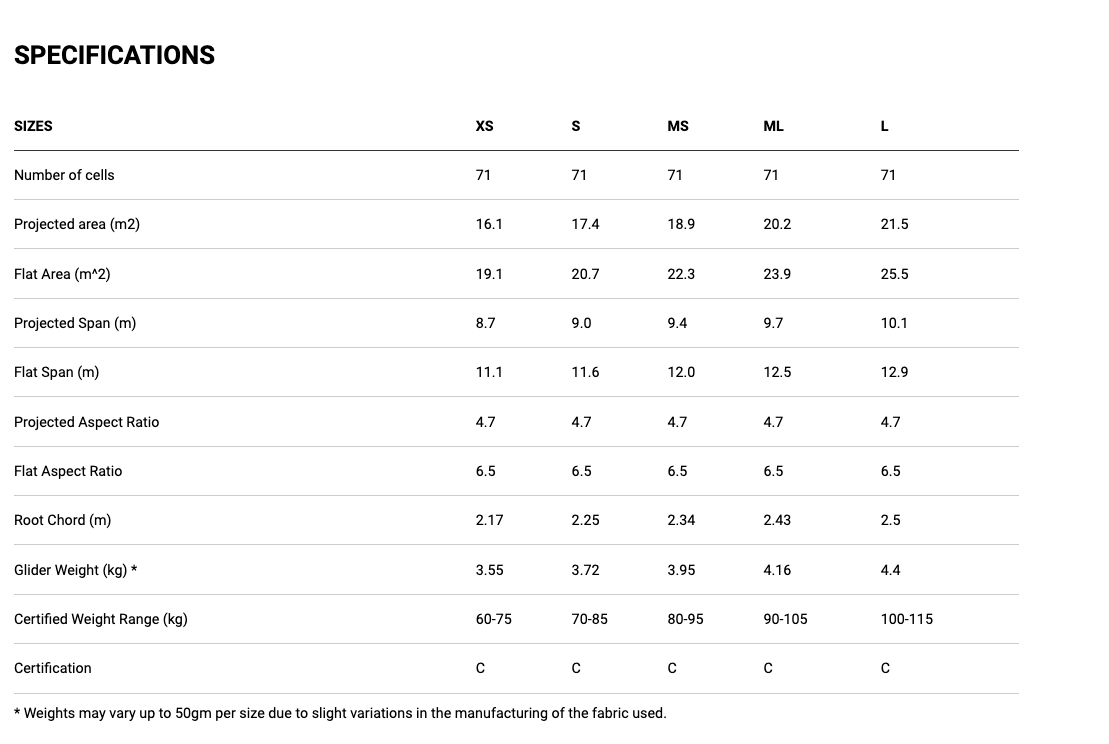Click the SPECIFICATIONS heading

point(115,55)
